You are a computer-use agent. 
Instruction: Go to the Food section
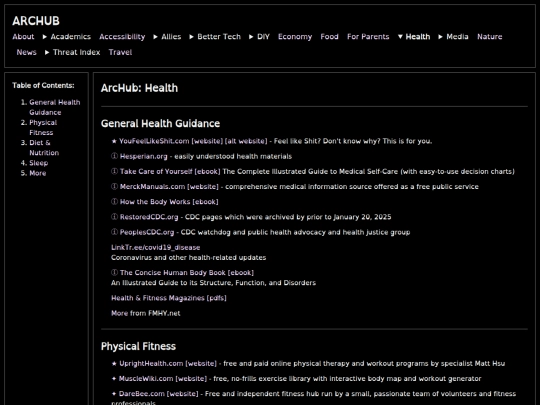330,37
